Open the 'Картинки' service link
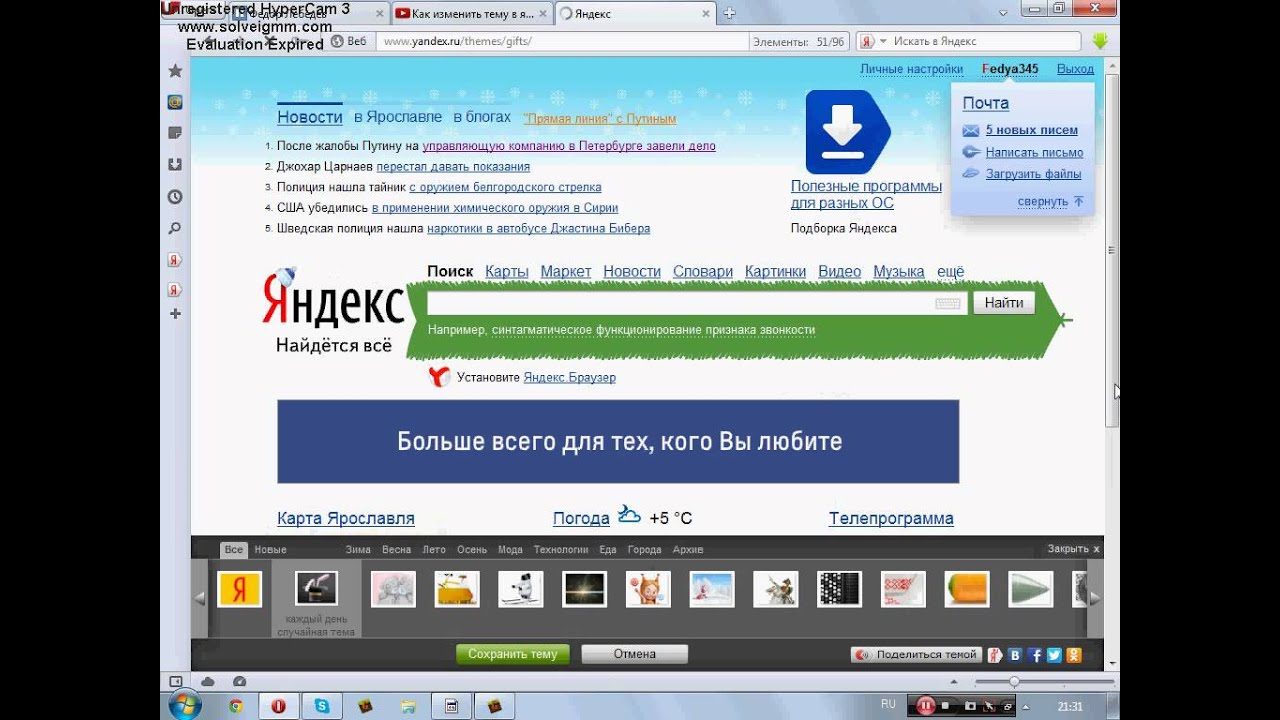The height and width of the screenshot is (720, 1280). pos(775,271)
